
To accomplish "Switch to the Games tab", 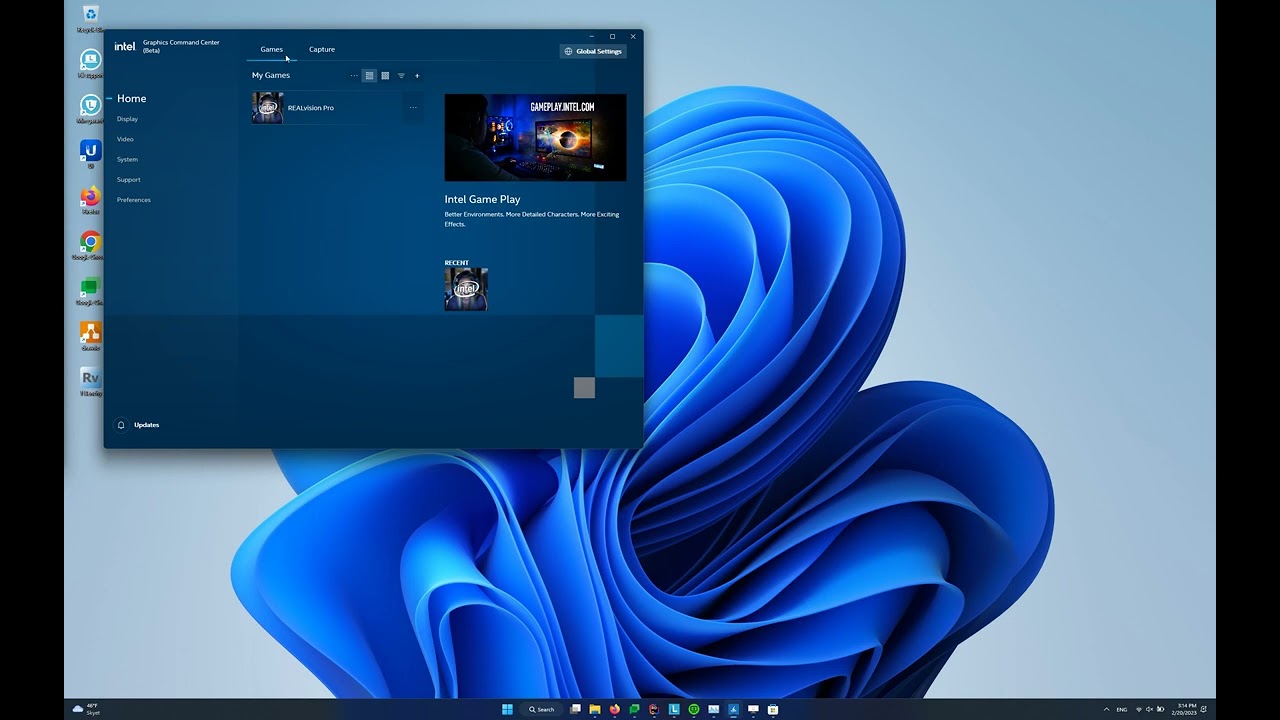I will click(272, 49).
